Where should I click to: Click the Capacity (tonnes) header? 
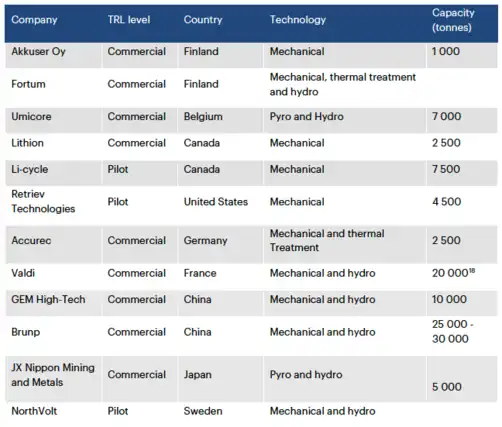click(453, 20)
